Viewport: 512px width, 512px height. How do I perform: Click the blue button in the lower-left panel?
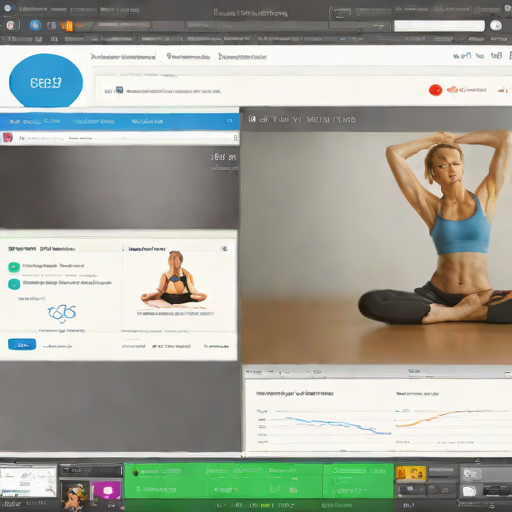[x=22, y=344]
